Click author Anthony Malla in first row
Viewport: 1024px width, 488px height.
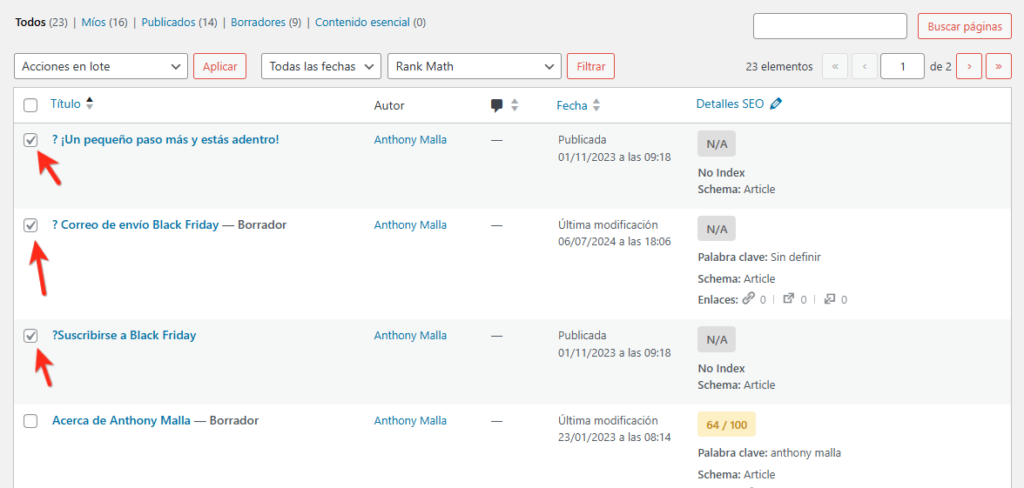[410, 139]
